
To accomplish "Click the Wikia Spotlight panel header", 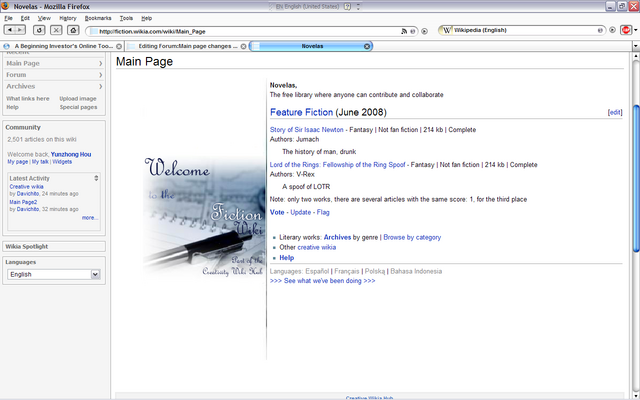I will (54, 247).
